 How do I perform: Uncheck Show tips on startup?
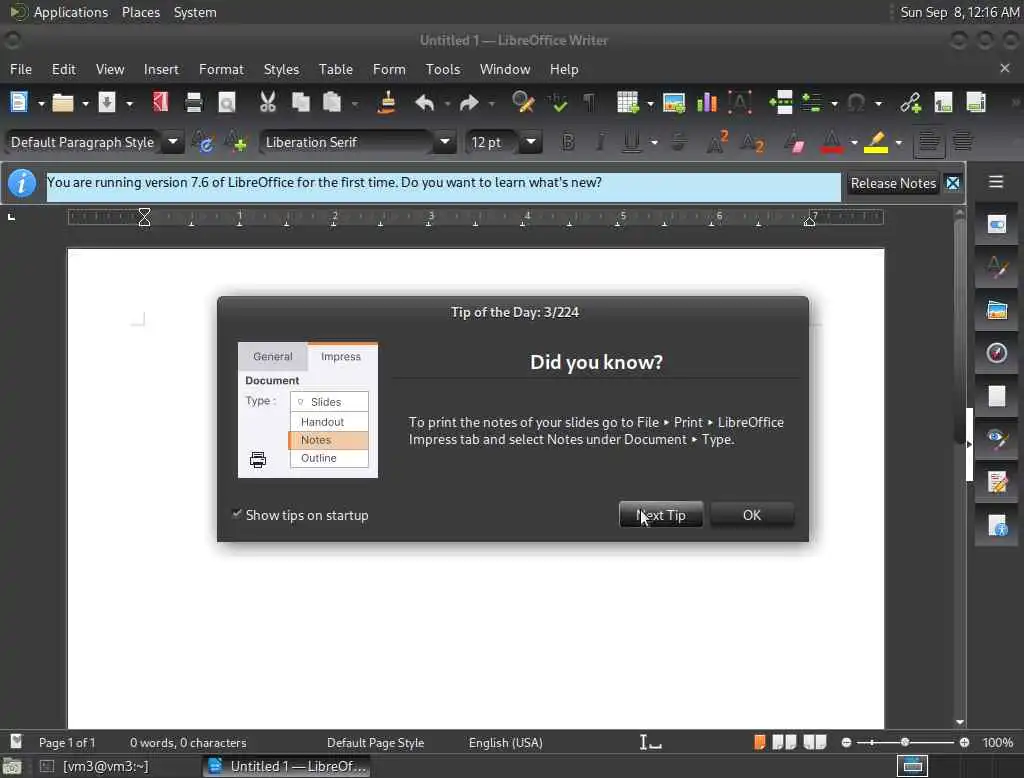237,515
